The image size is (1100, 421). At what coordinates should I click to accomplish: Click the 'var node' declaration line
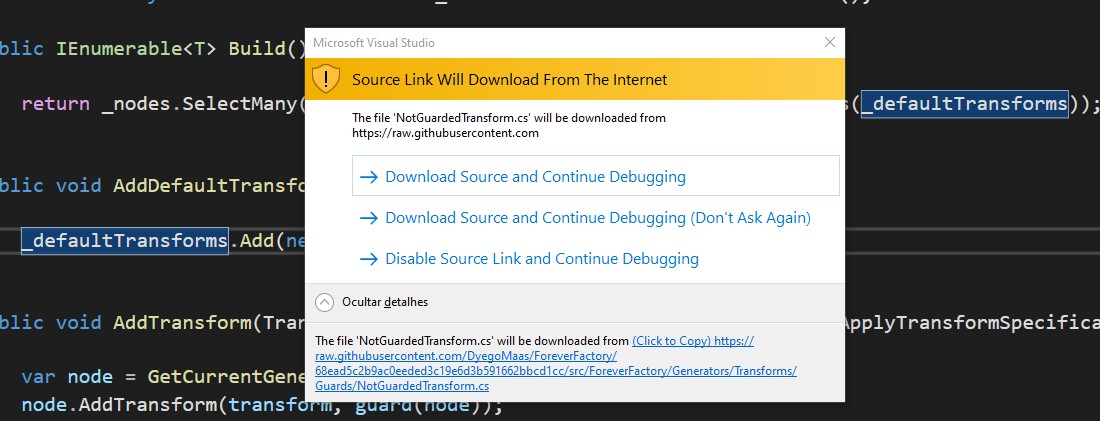pyautogui.click(x=163, y=377)
